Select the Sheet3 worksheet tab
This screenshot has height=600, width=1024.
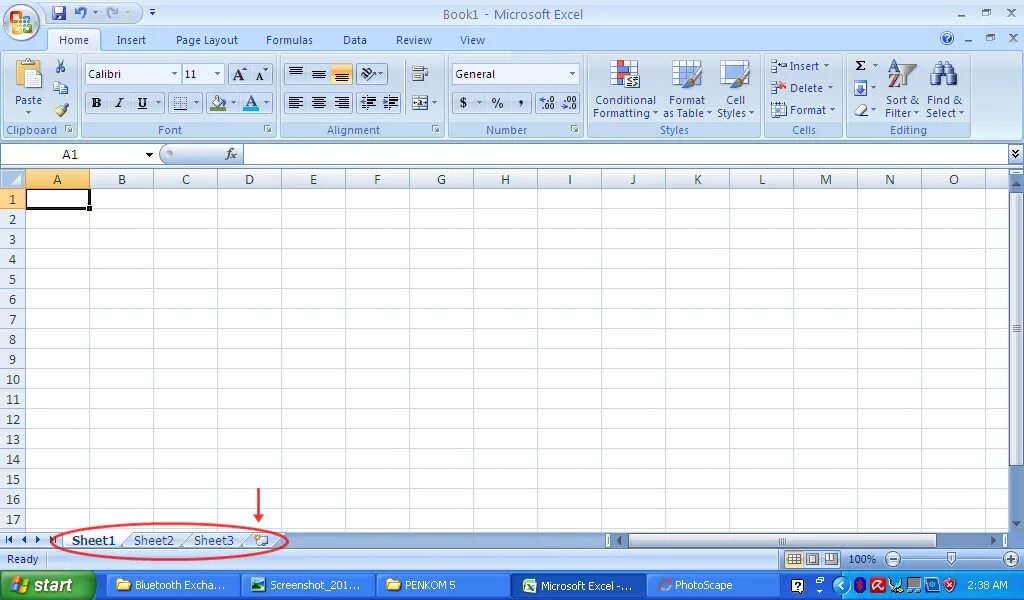[x=214, y=541]
